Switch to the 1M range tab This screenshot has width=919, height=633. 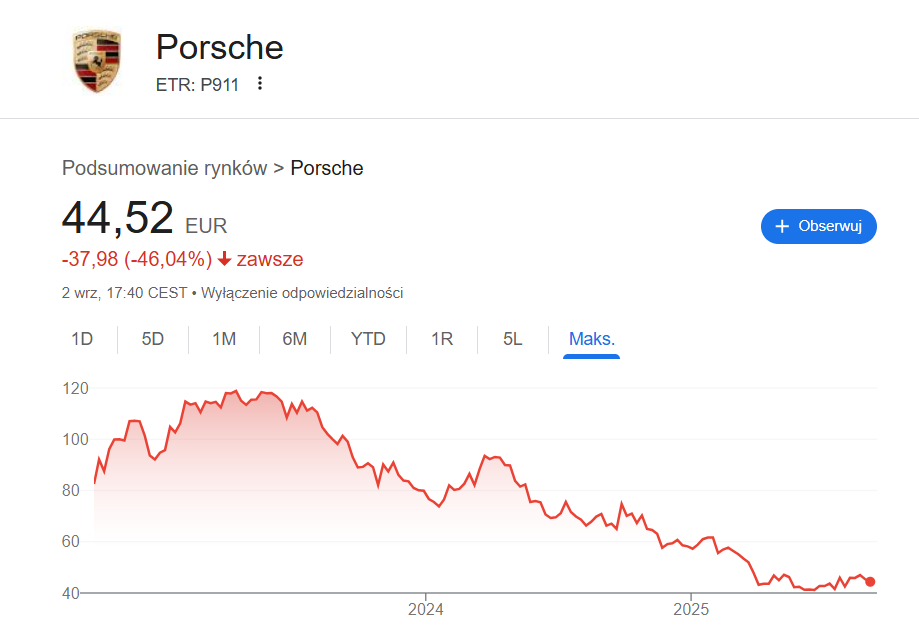(x=224, y=339)
